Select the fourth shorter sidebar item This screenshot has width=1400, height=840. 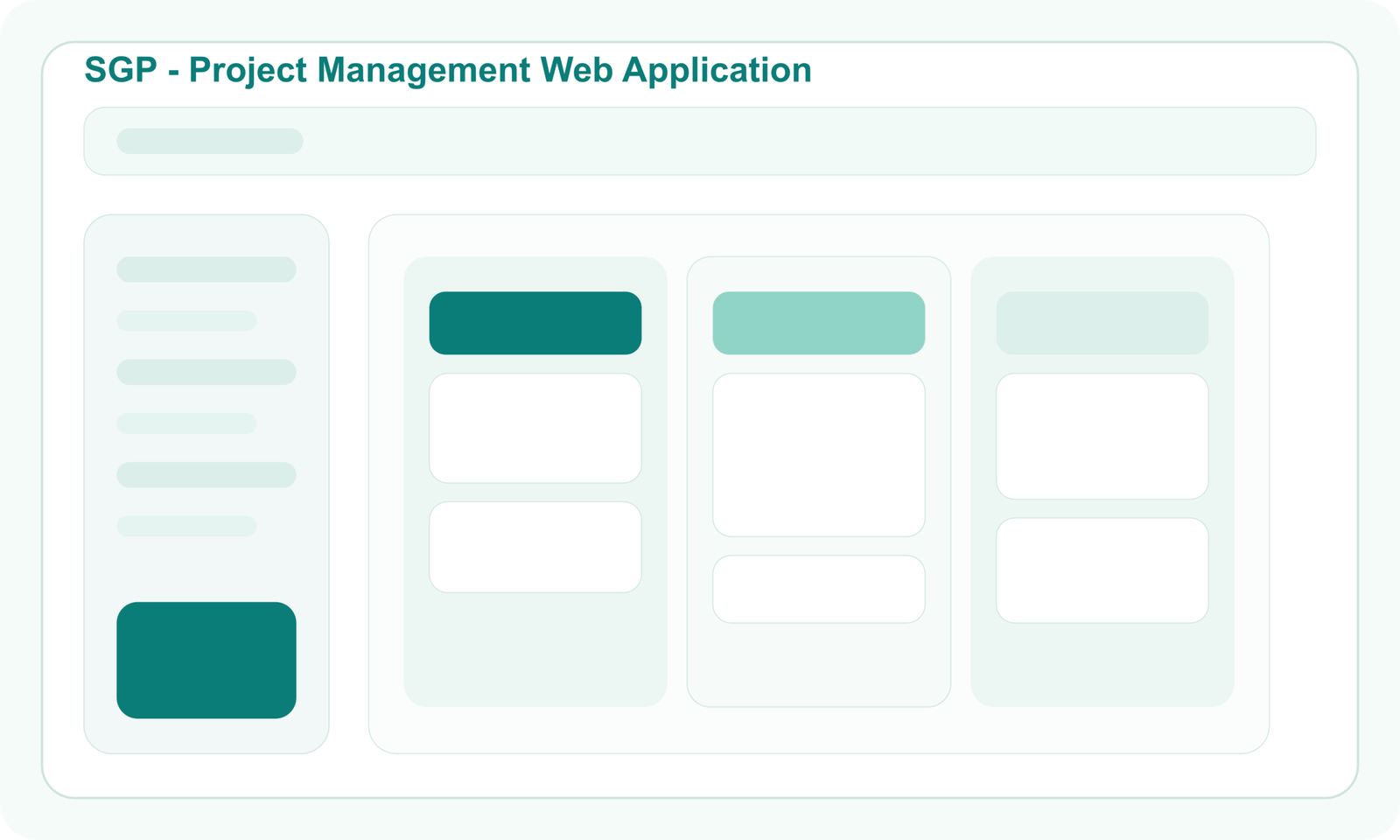[x=186, y=423]
